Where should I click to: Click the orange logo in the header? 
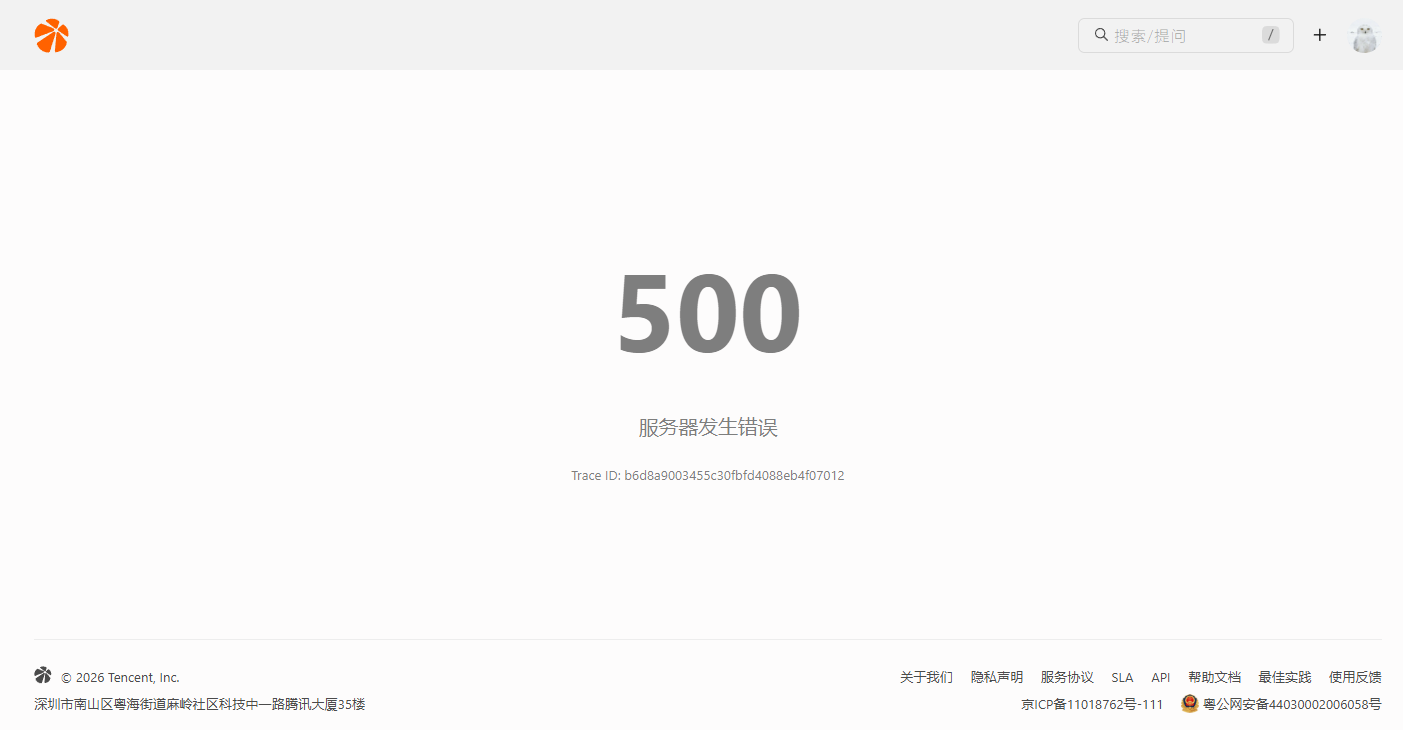[51, 36]
